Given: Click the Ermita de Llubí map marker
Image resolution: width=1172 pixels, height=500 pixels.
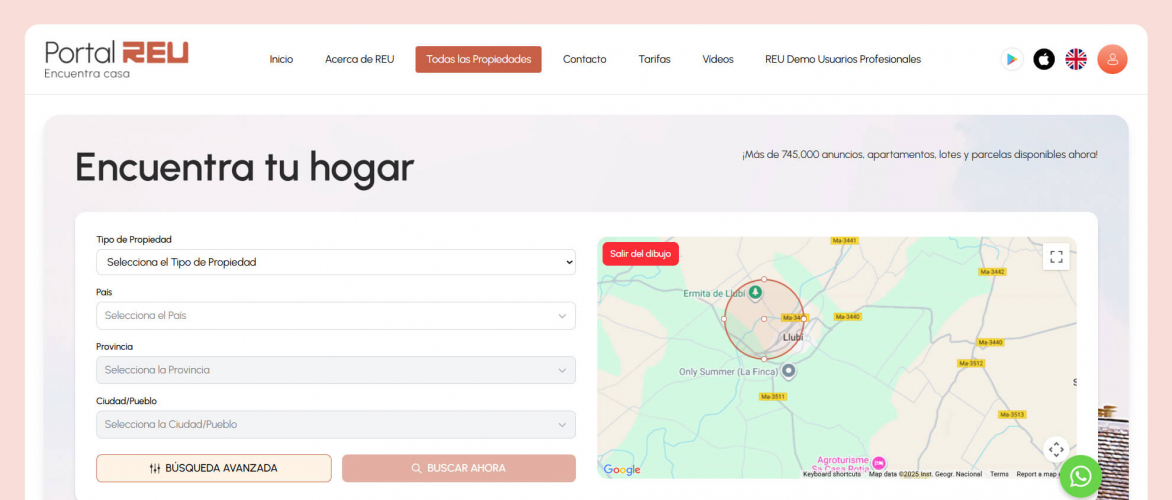Looking at the screenshot, I should (x=755, y=293).
